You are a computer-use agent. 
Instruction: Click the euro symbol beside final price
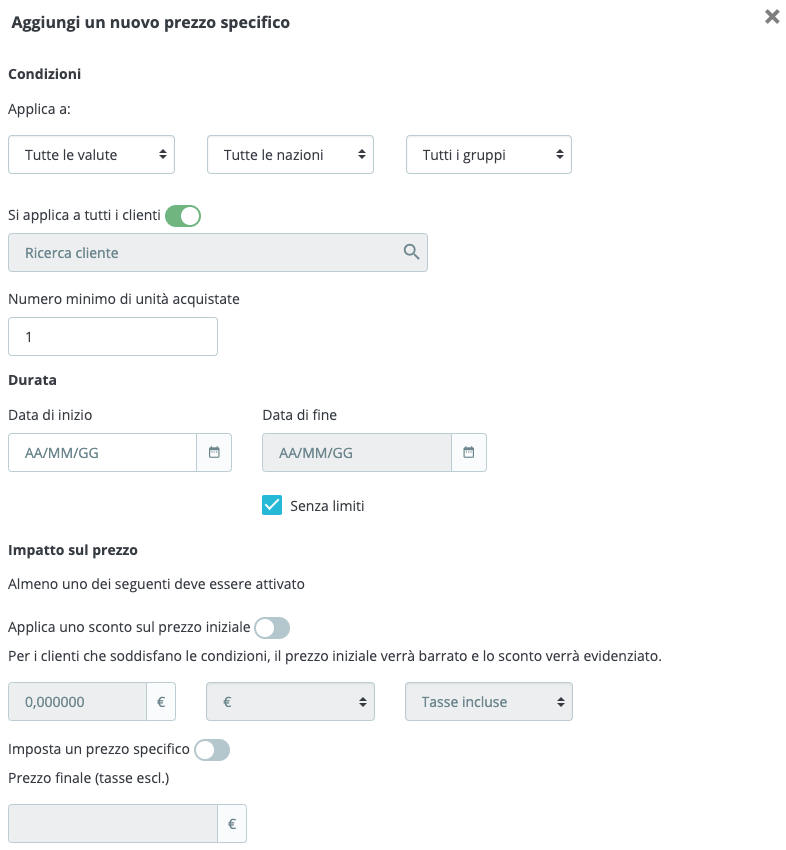(x=232, y=823)
